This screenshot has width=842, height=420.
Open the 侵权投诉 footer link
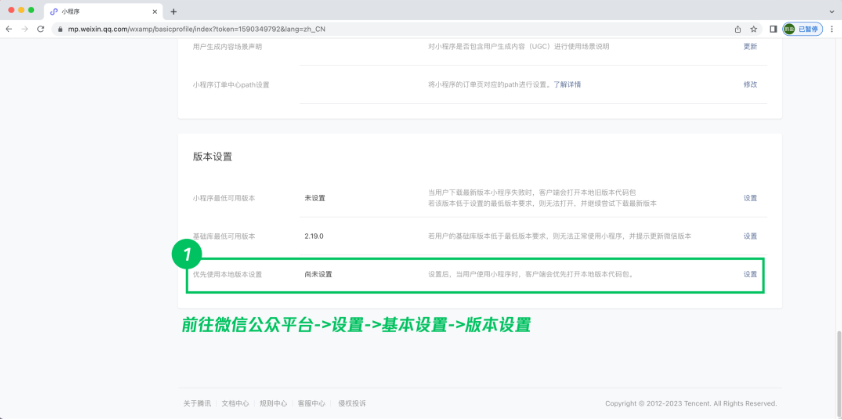[352, 403]
